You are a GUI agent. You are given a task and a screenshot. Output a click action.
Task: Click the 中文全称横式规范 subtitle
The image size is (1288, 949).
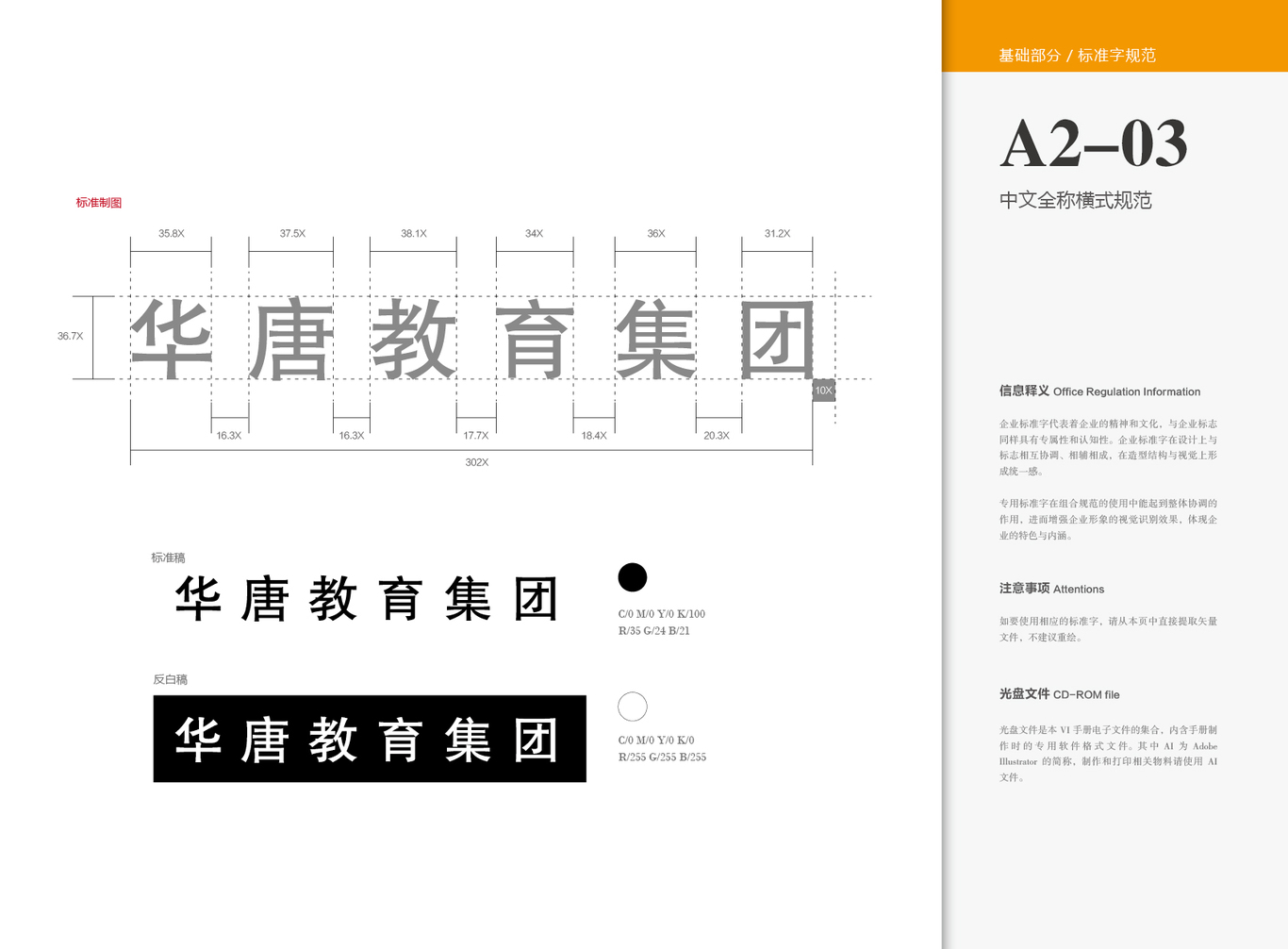(x=1076, y=200)
